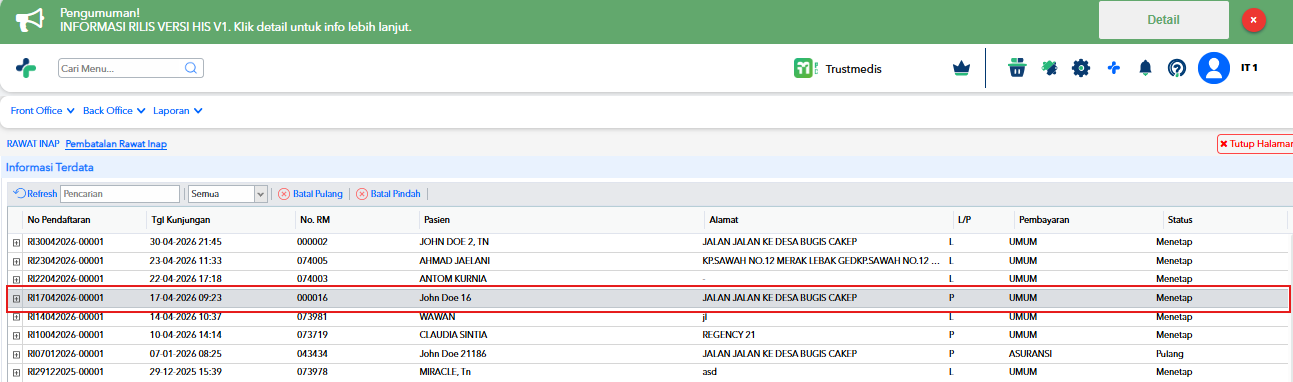Expand row RI30042026-00001
Screen dimensions: 1293x382
[x=16, y=243]
